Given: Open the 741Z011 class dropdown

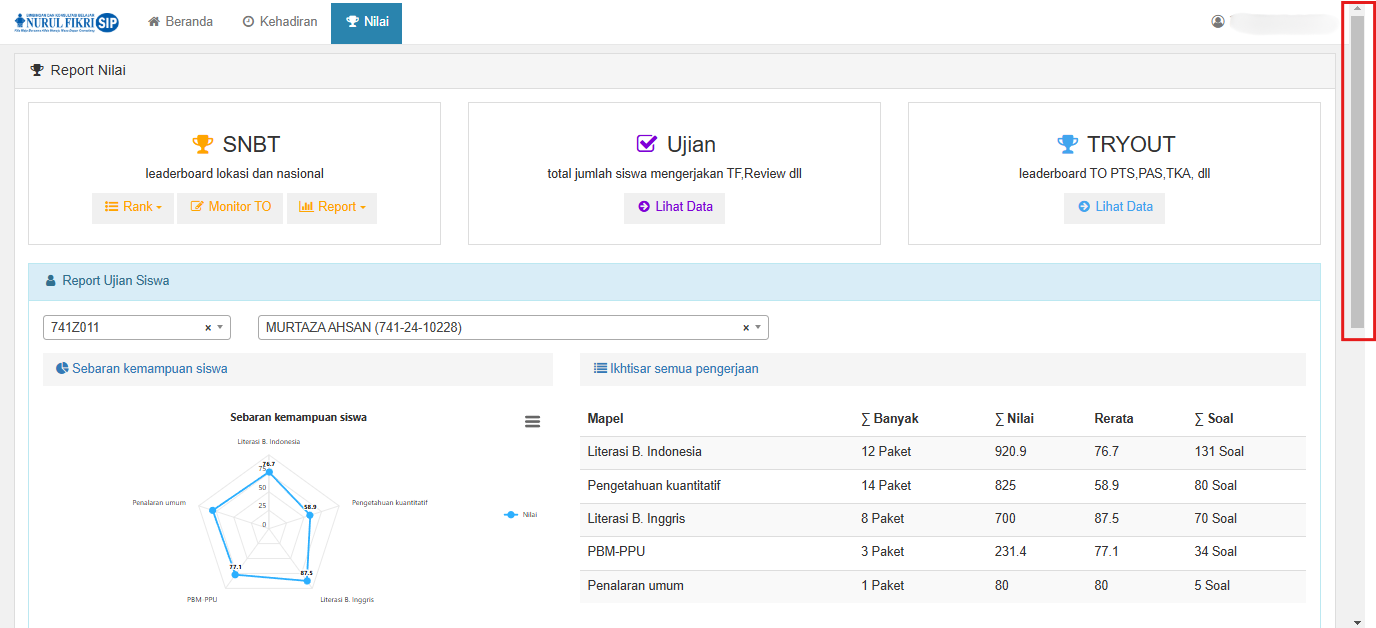Looking at the screenshot, I should [220, 328].
